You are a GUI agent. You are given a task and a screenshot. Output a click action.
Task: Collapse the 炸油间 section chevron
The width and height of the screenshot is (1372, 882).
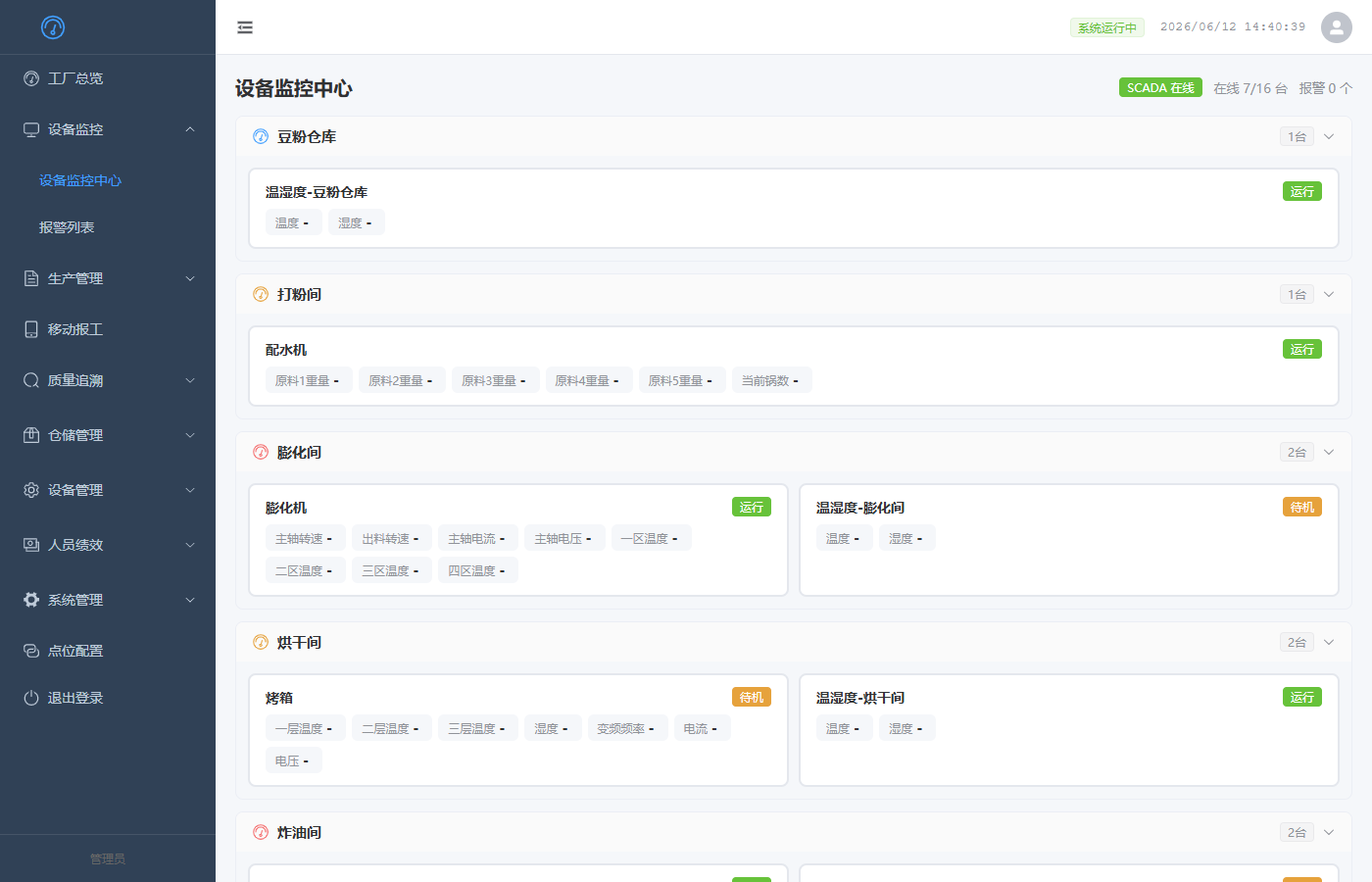click(x=1329, y=832)
